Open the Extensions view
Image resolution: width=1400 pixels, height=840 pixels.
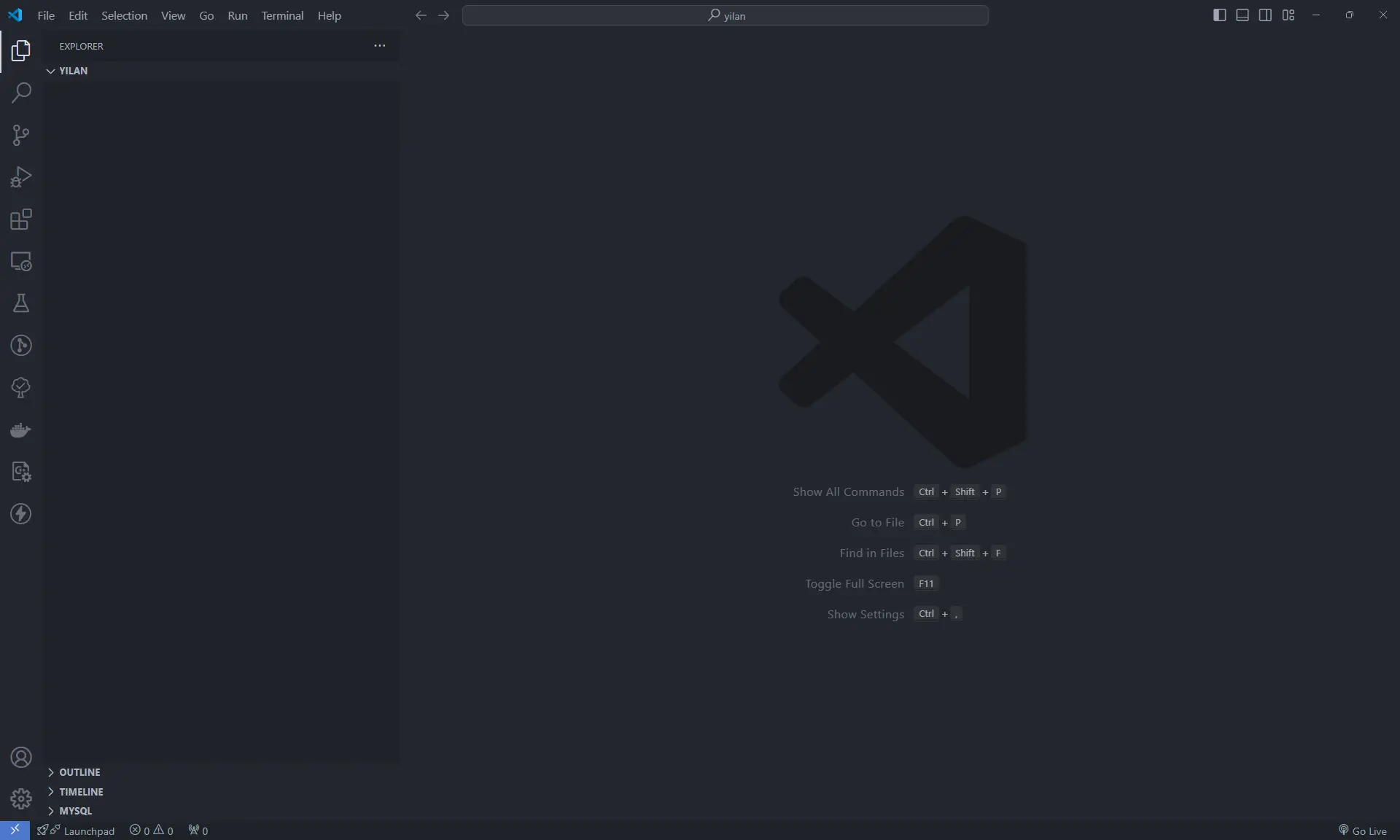(x=21, y=219)
